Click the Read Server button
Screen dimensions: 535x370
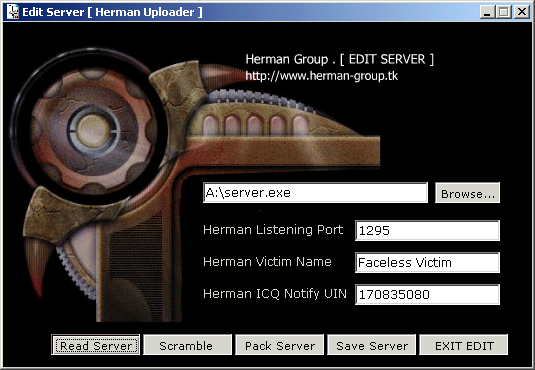pos(96,345)
